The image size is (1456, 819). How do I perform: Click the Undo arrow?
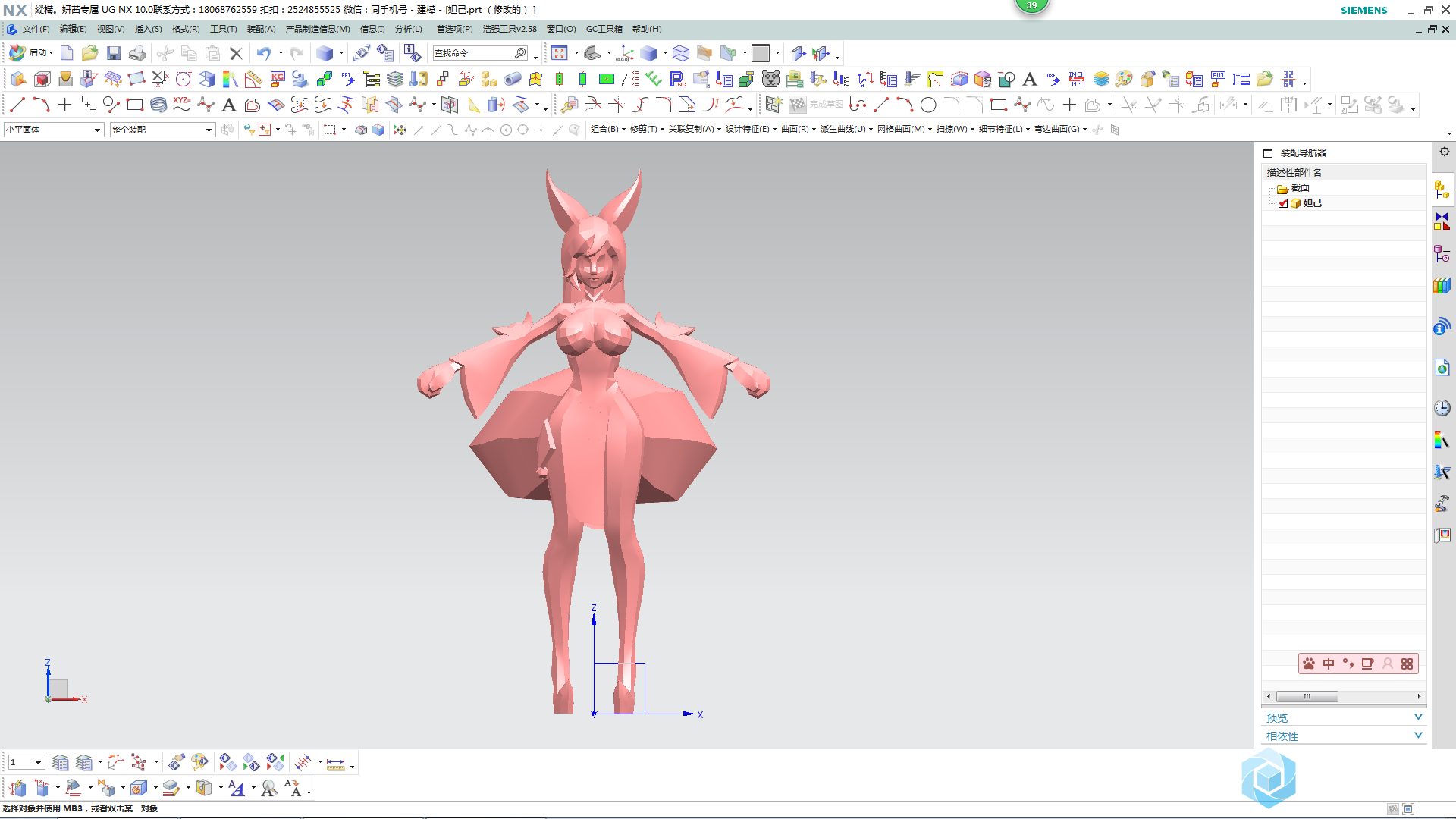pyautogui.click(x=263, y=53)
